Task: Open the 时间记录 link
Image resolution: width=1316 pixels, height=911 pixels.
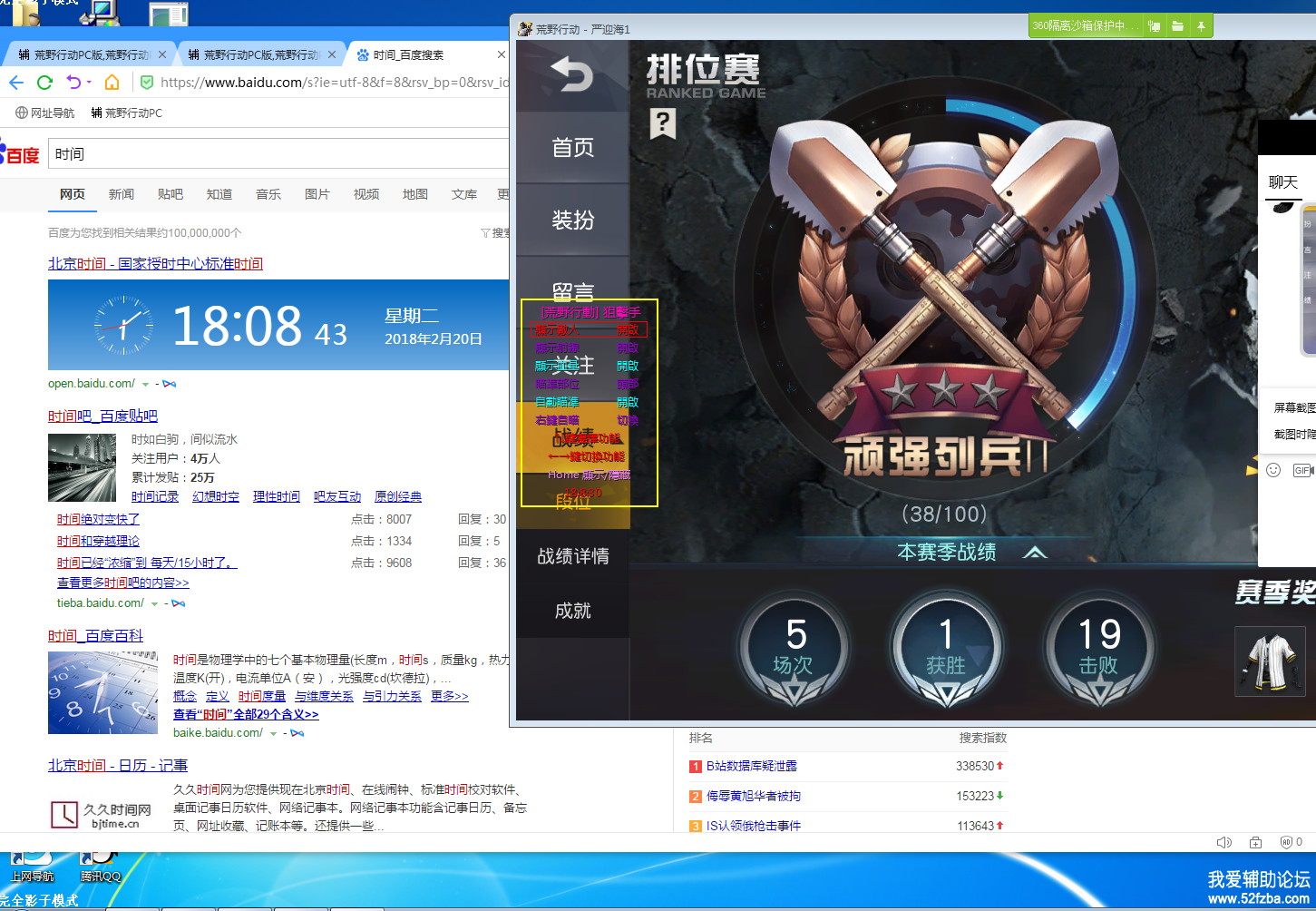Action: 155,496
